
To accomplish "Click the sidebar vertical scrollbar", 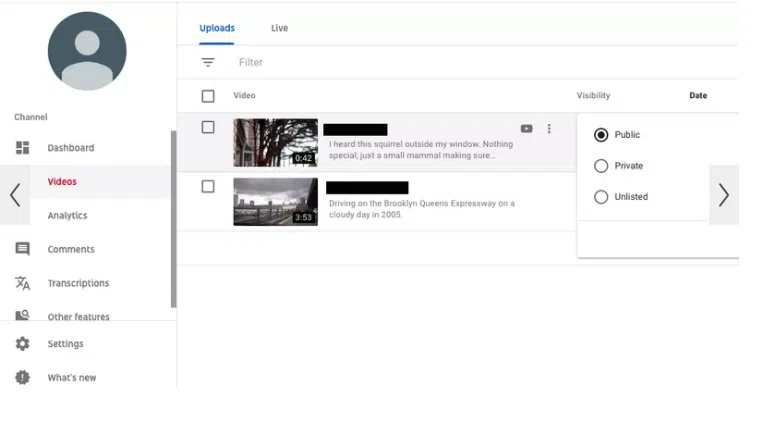I will pyautogui.click(x=173, y=219).
